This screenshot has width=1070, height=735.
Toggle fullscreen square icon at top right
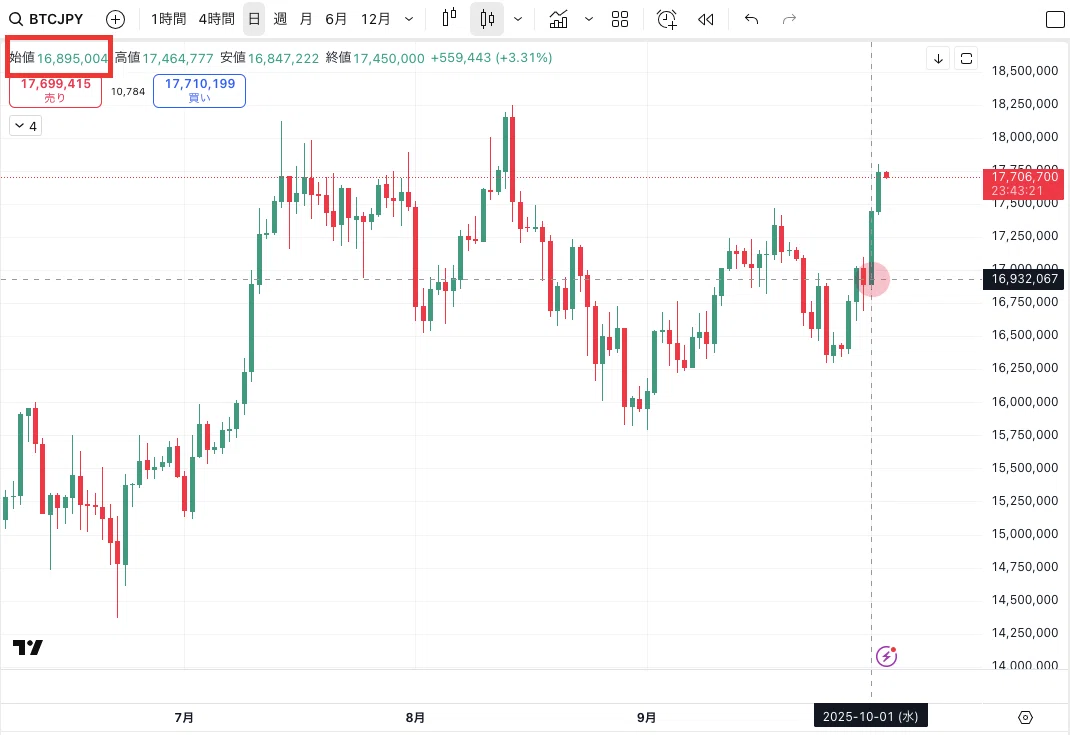pyautogui.click(x=1055, y=19)
